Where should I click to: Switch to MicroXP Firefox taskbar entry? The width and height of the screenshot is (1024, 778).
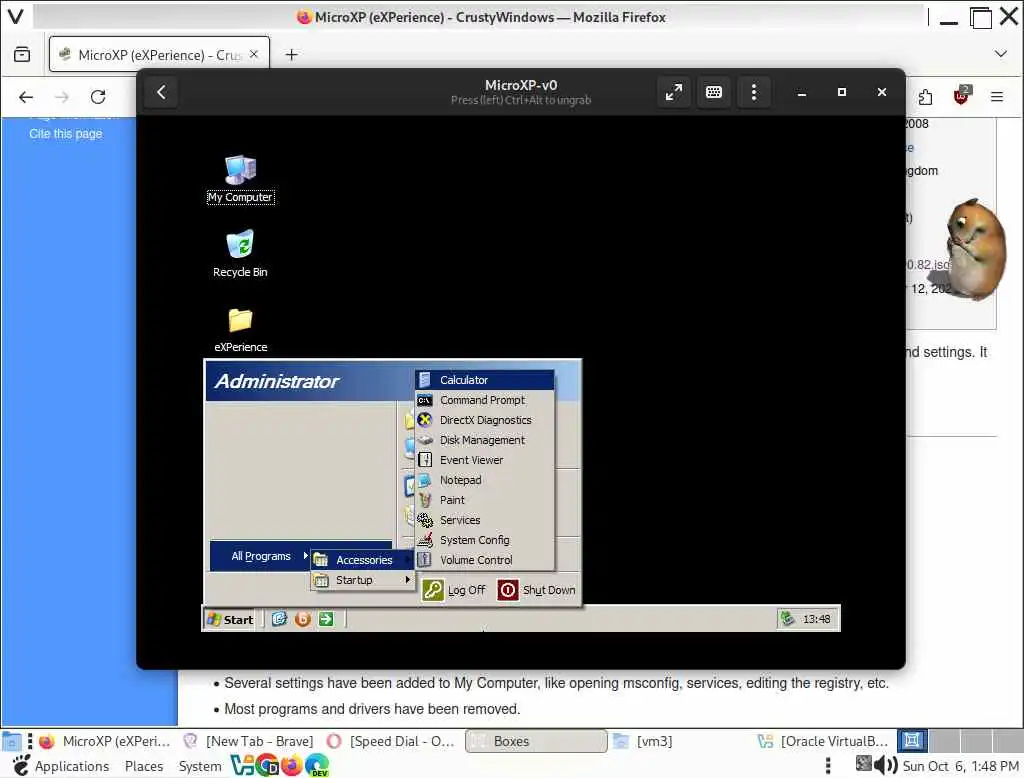104,741
